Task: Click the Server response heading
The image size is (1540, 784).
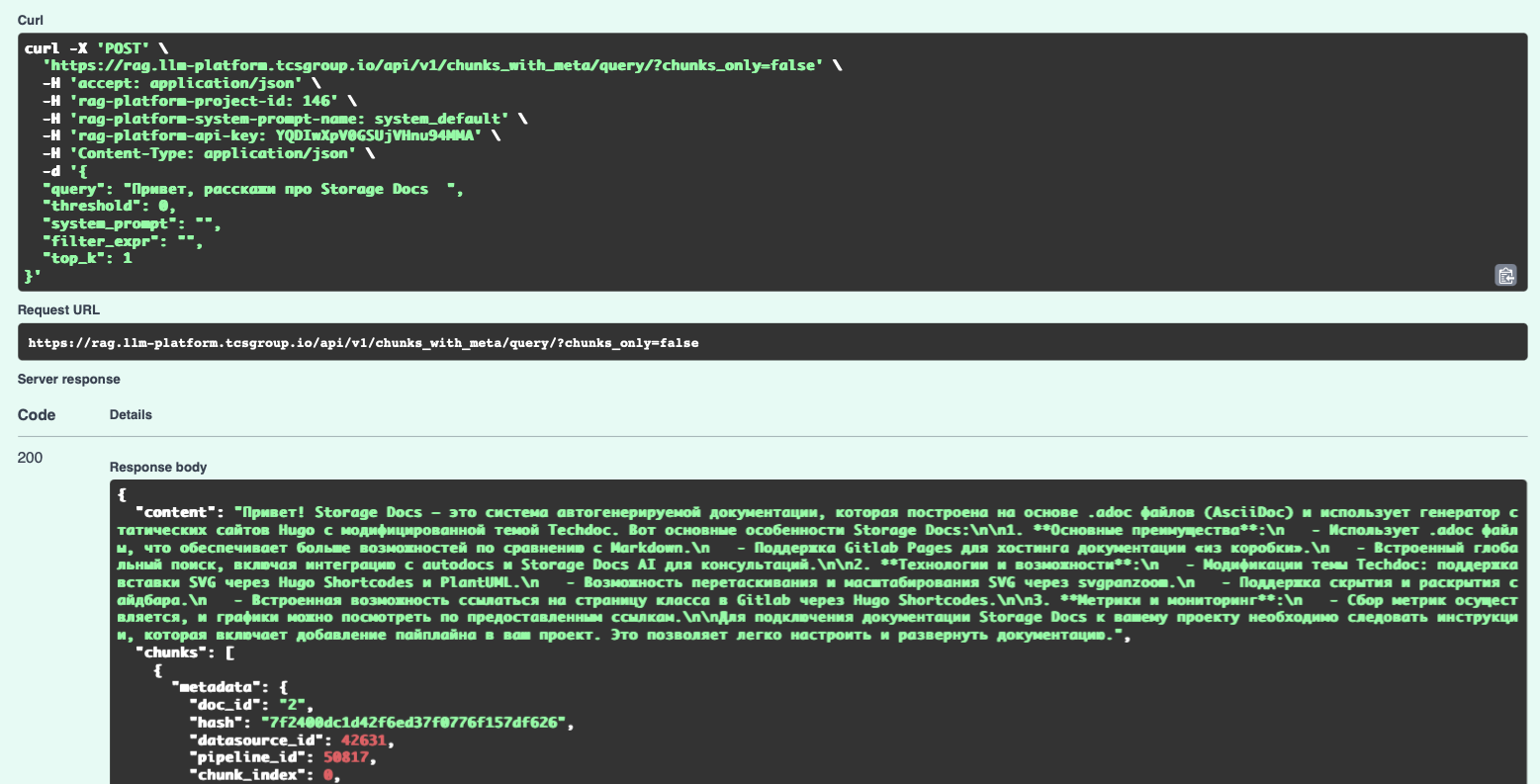Action: click(68, 380)
